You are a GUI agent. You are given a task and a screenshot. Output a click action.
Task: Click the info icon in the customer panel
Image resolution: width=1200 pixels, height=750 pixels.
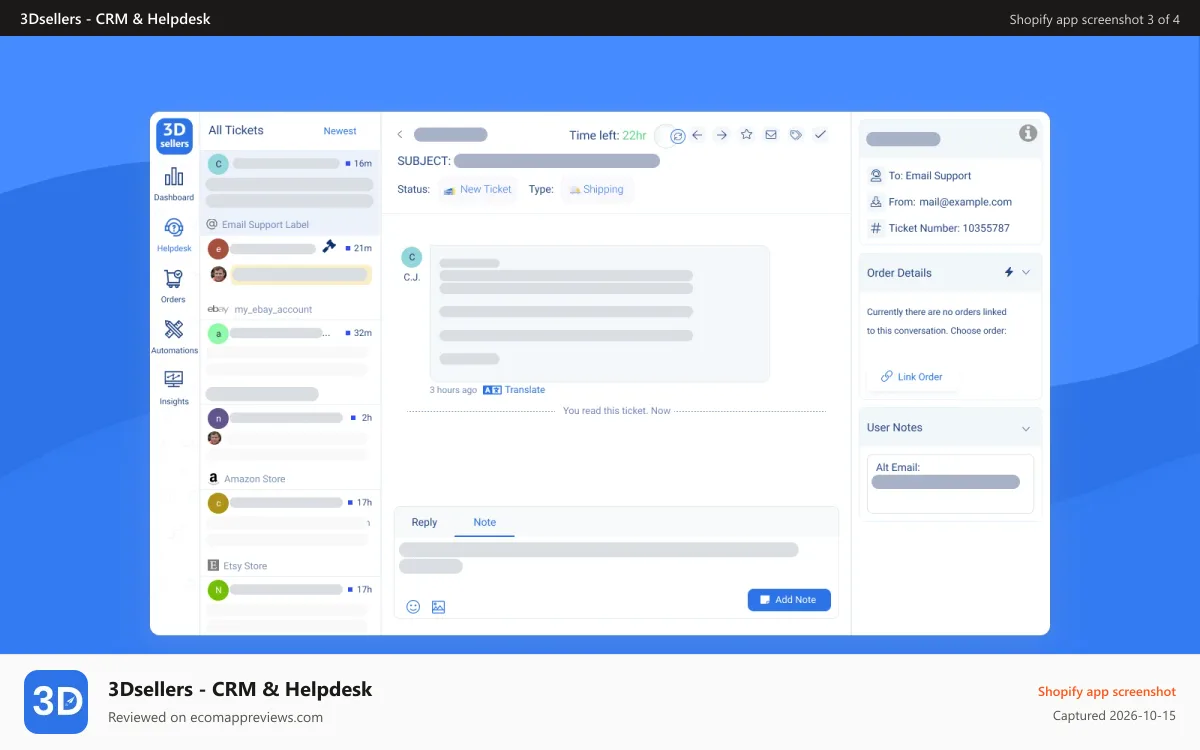[1028, 133]
